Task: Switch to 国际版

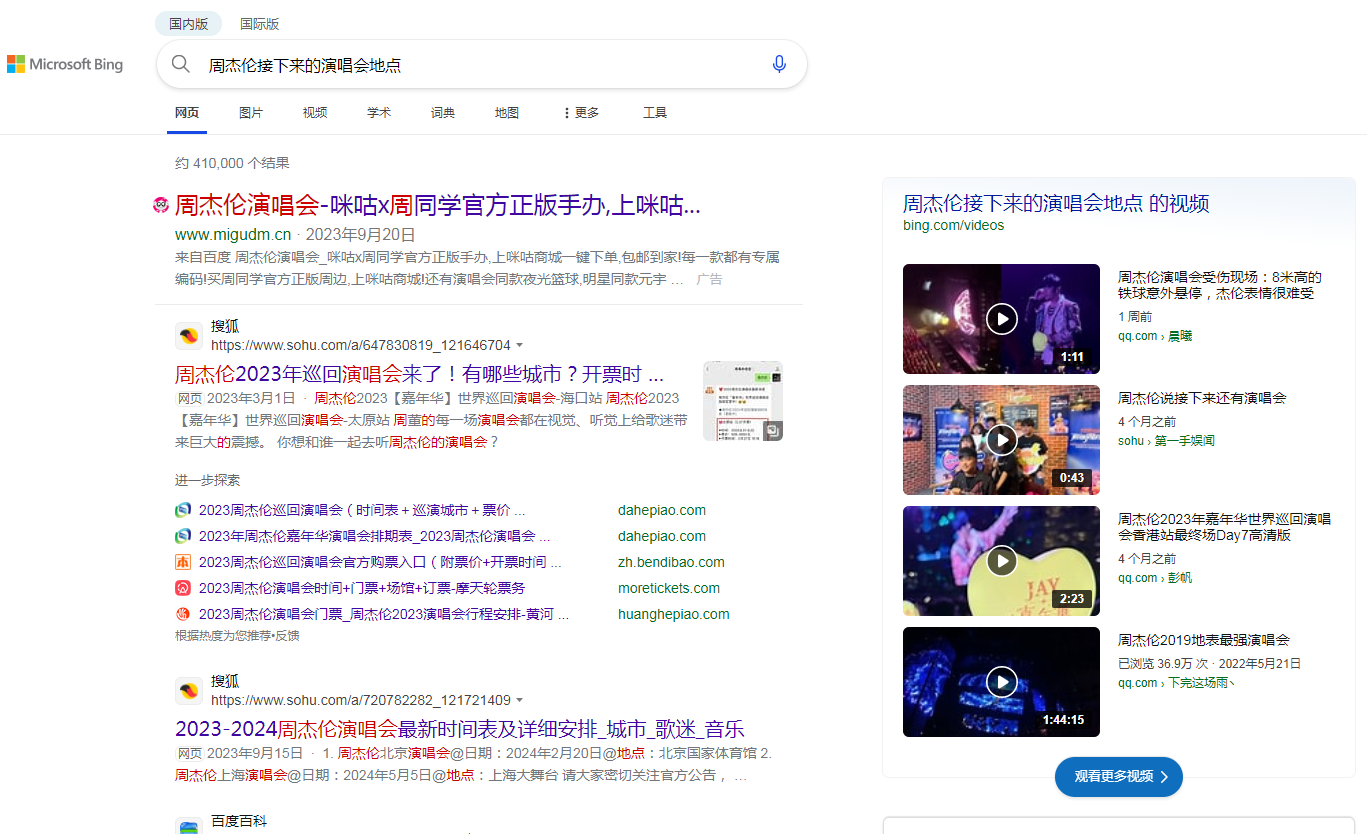Action: point(259,22)
